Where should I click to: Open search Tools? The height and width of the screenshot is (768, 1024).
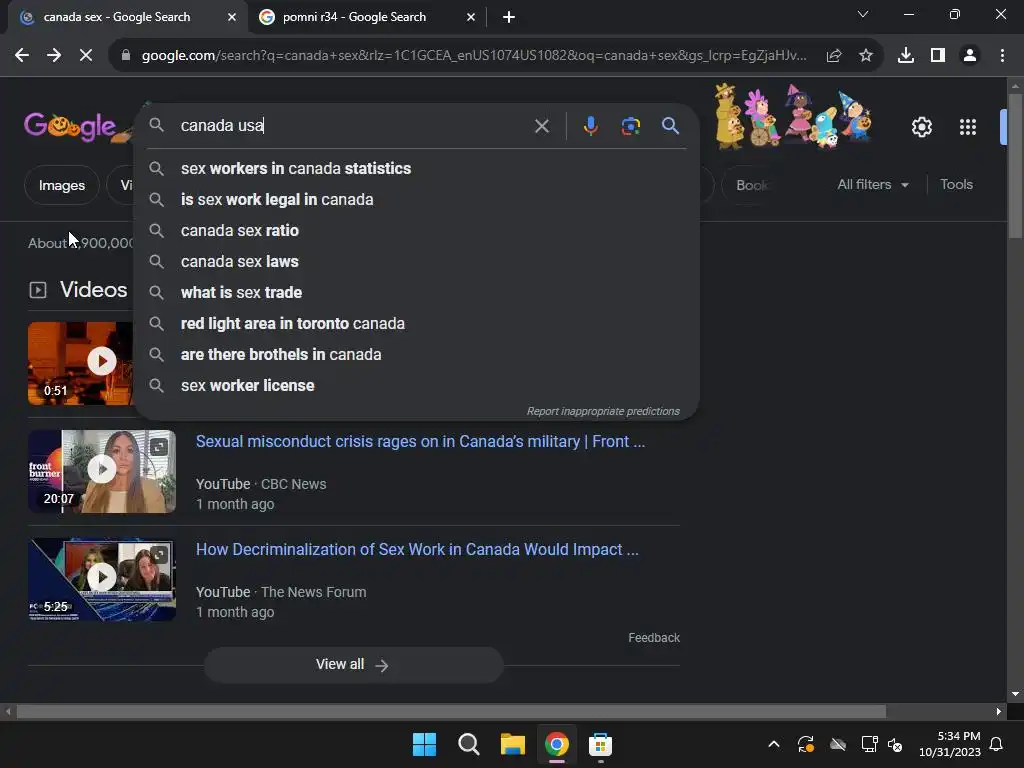tap(956, 185)
